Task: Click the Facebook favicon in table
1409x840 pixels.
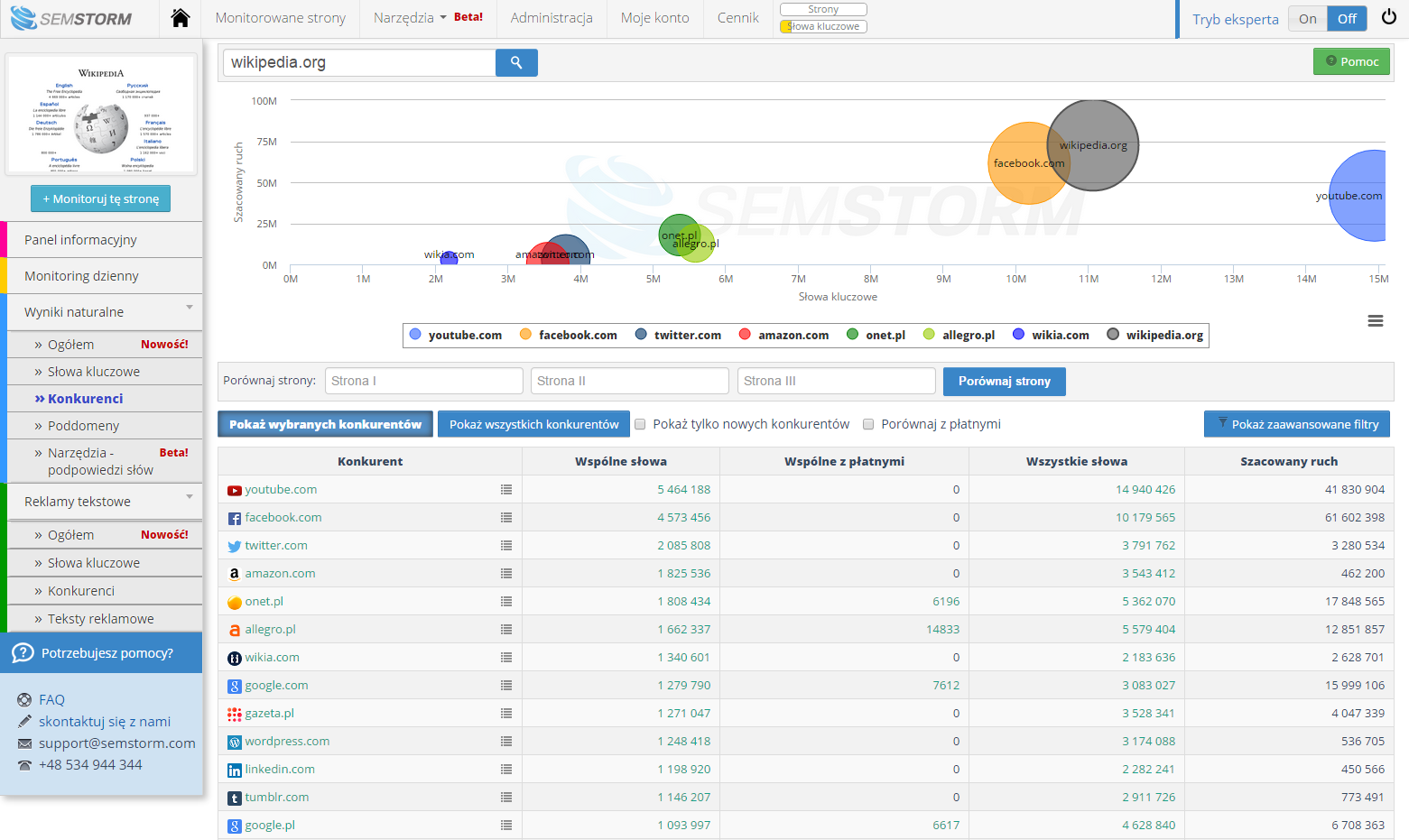Action: click(x=235, y=519)
